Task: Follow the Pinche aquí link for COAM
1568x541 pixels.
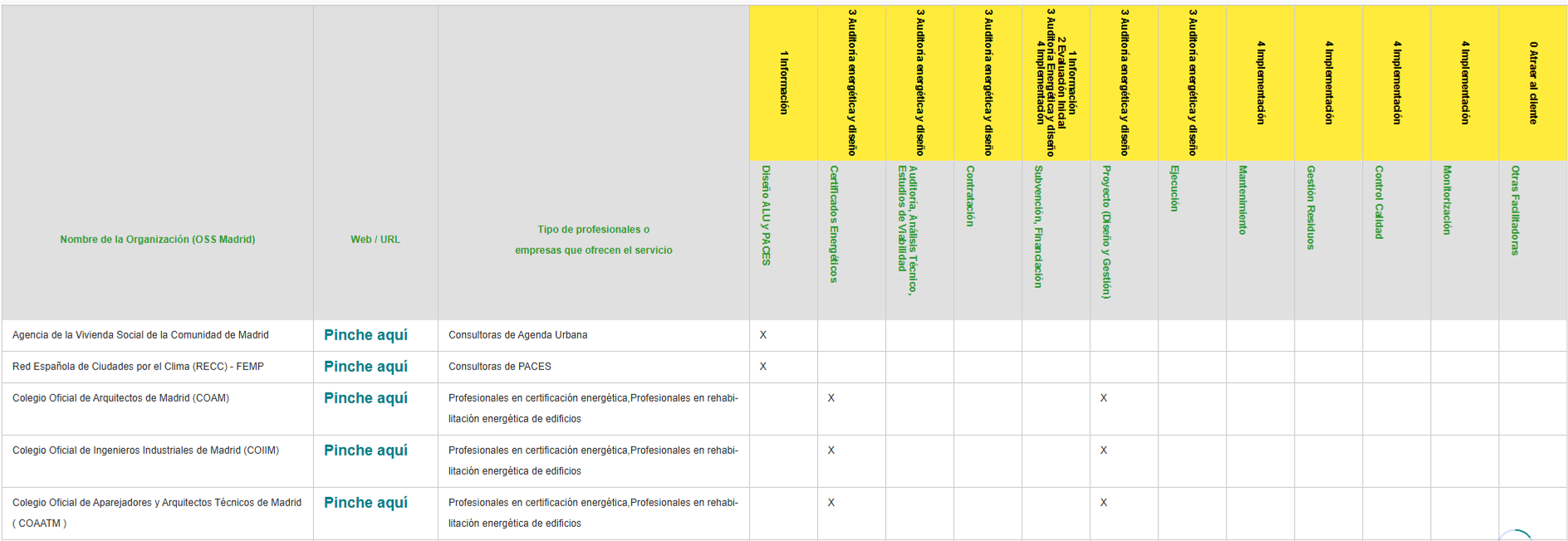Action: [365, 398]
